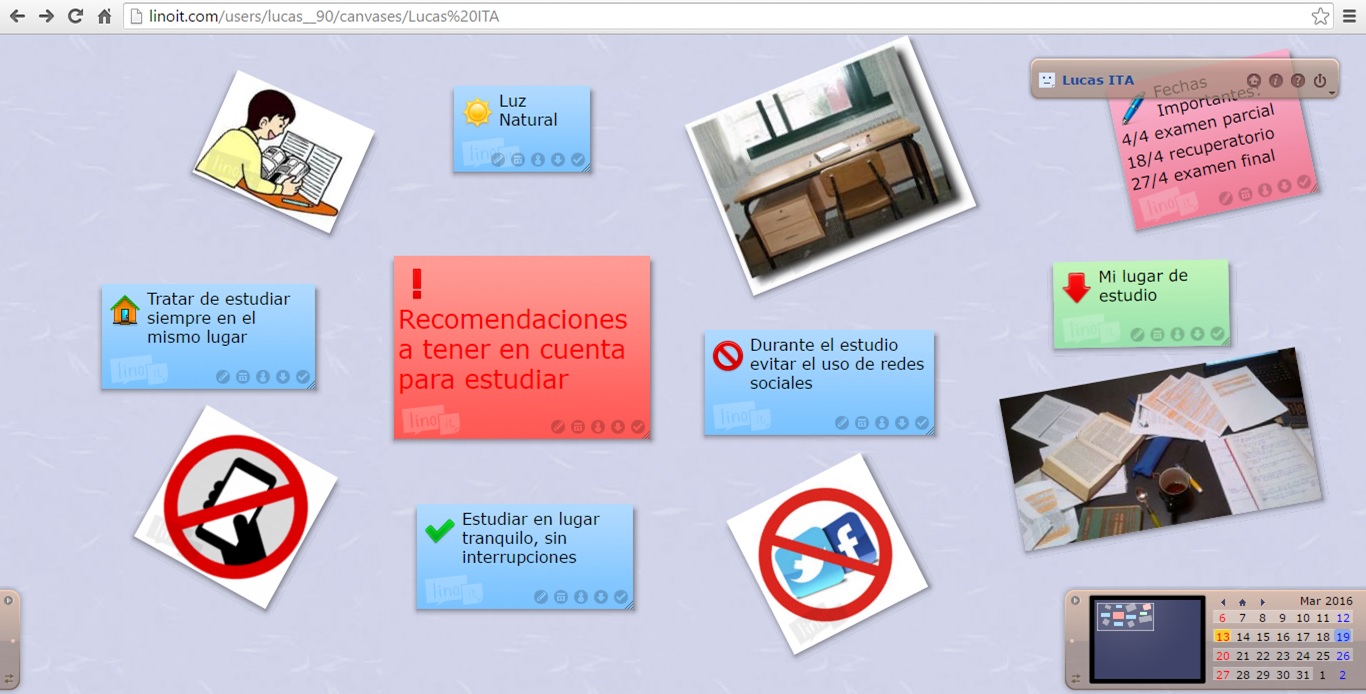Open the Lucas ITA canvas title link
The height and width of the screenshot is (694, 1366).
click(x=1098, y=80)
